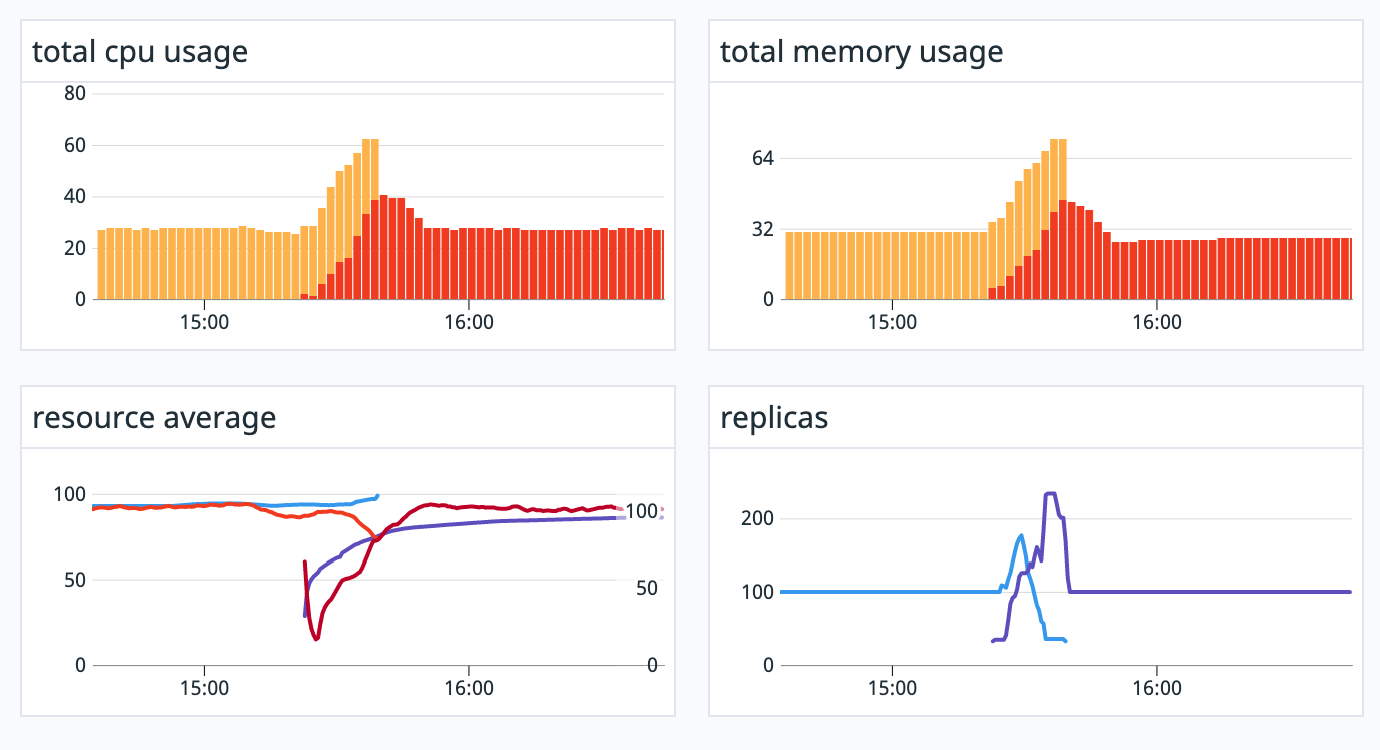
Task: Click the 15:00 tick on cpu usage chart
Action: pos(204,323)
